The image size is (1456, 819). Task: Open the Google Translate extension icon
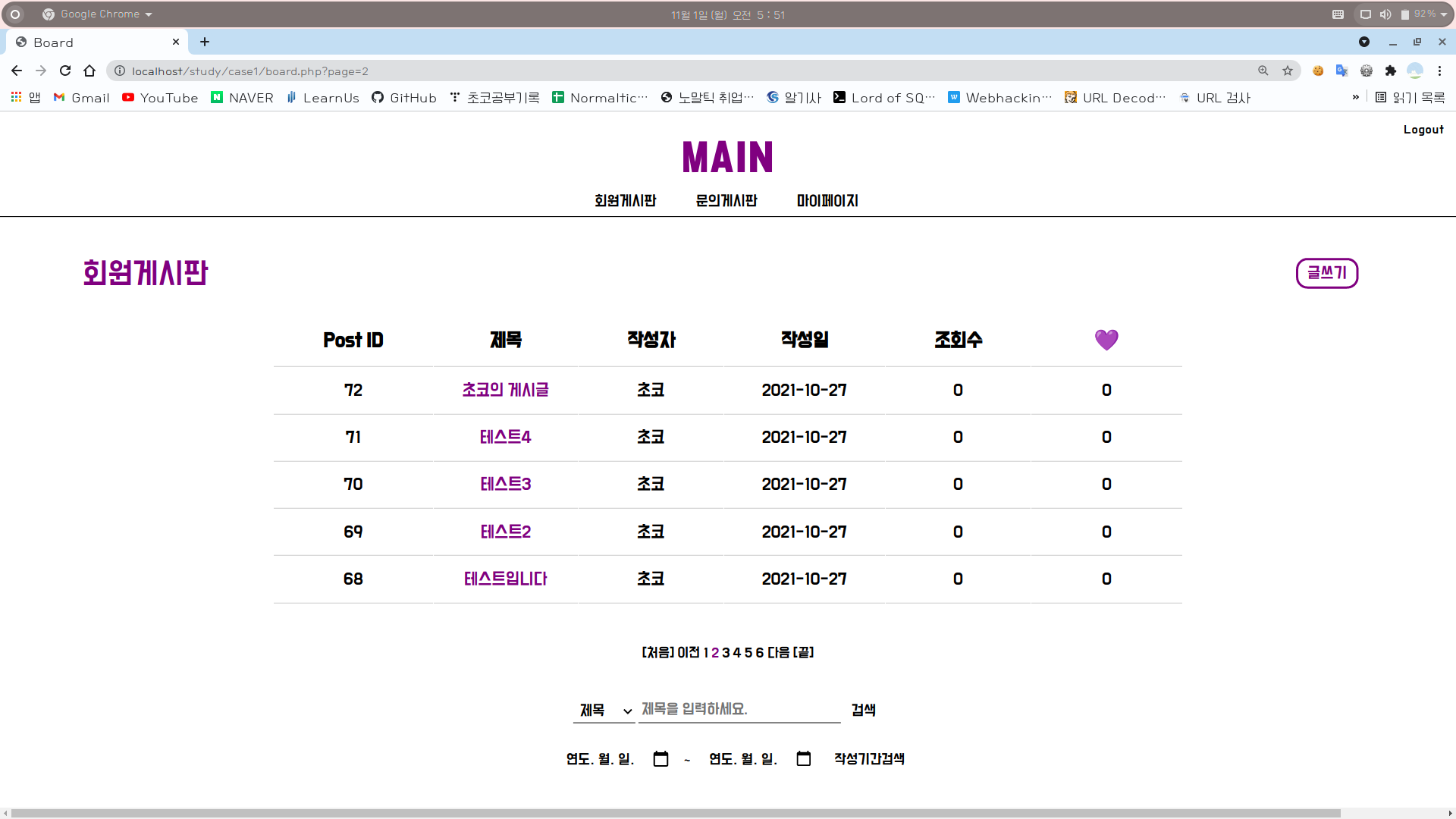pyautogui.click(x=1341, y=71)
